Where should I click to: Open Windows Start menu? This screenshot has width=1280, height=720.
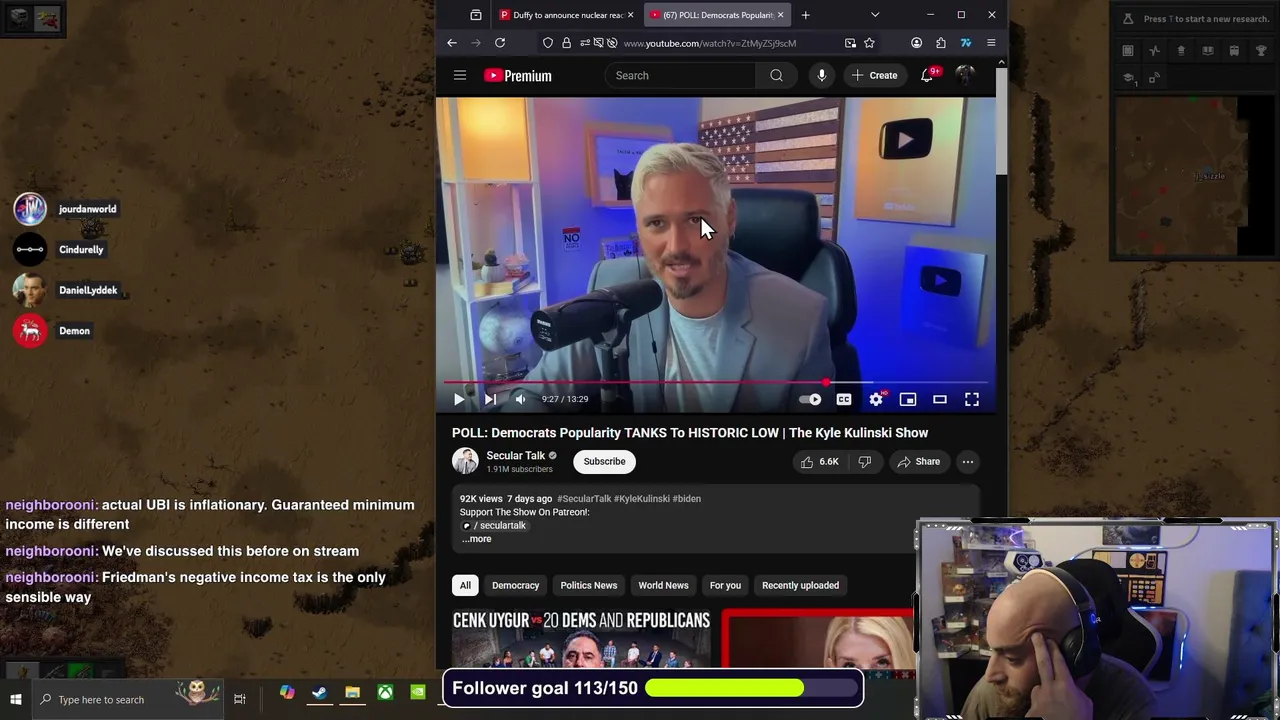click(x=16, y=699)
